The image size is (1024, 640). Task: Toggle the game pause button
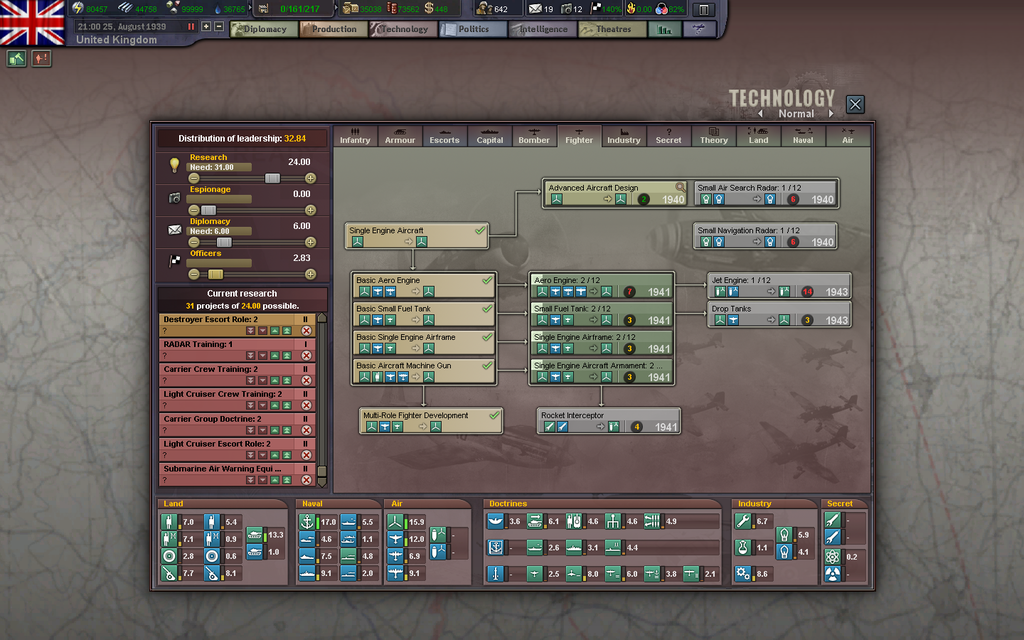[191, 27]
